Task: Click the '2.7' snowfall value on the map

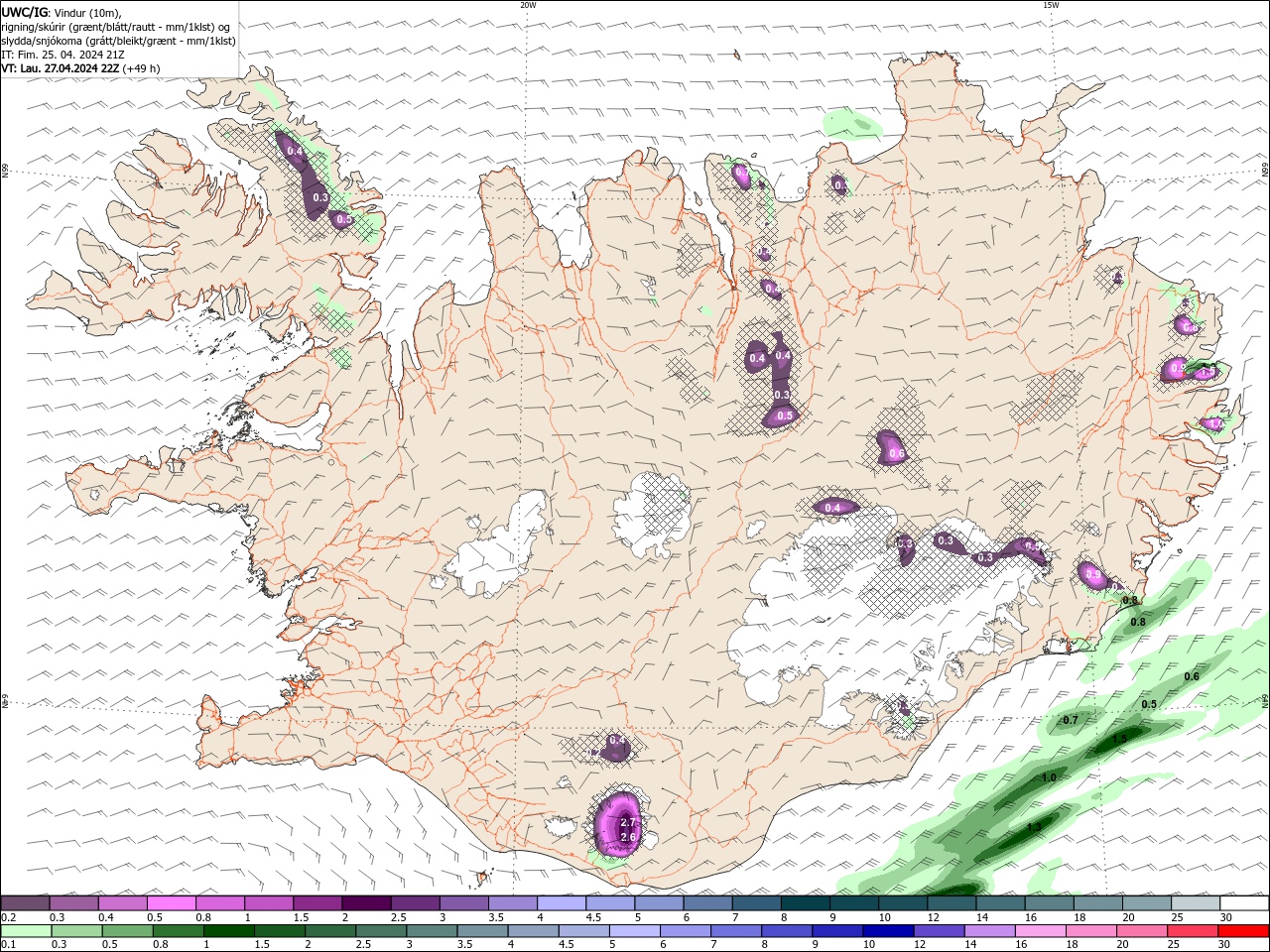Action: pyautogui.click(x=627, y=822)
